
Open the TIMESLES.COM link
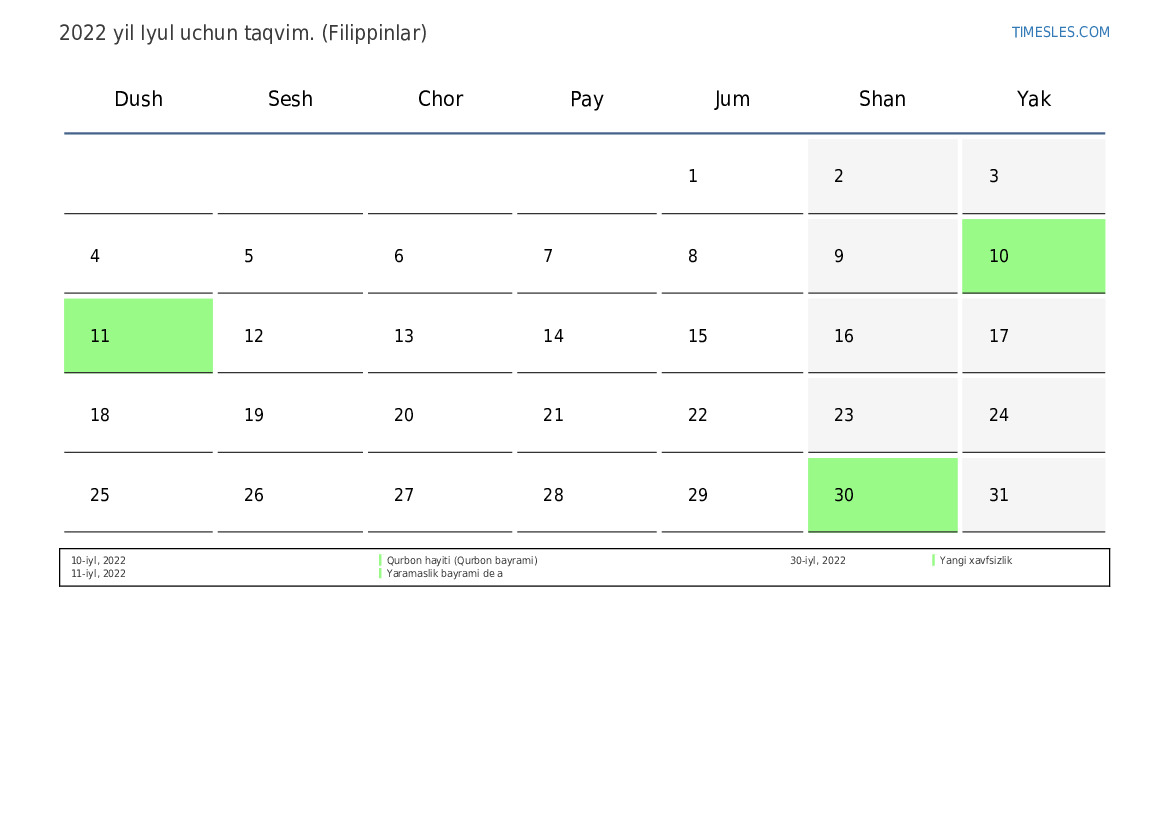coord(1060,32)
